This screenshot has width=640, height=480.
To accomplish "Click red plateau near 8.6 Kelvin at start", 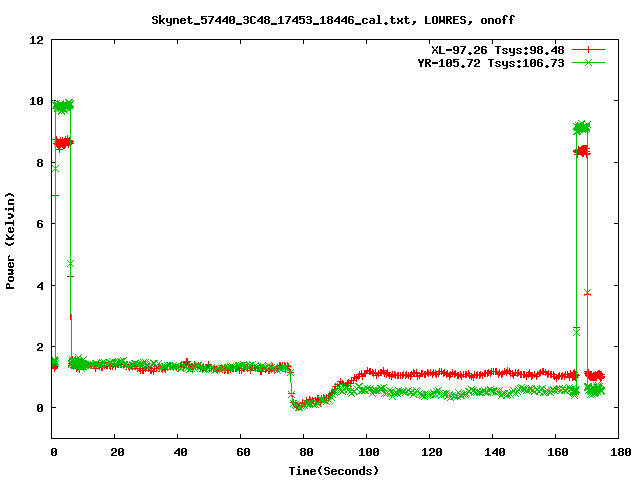I will click(63, 143).
